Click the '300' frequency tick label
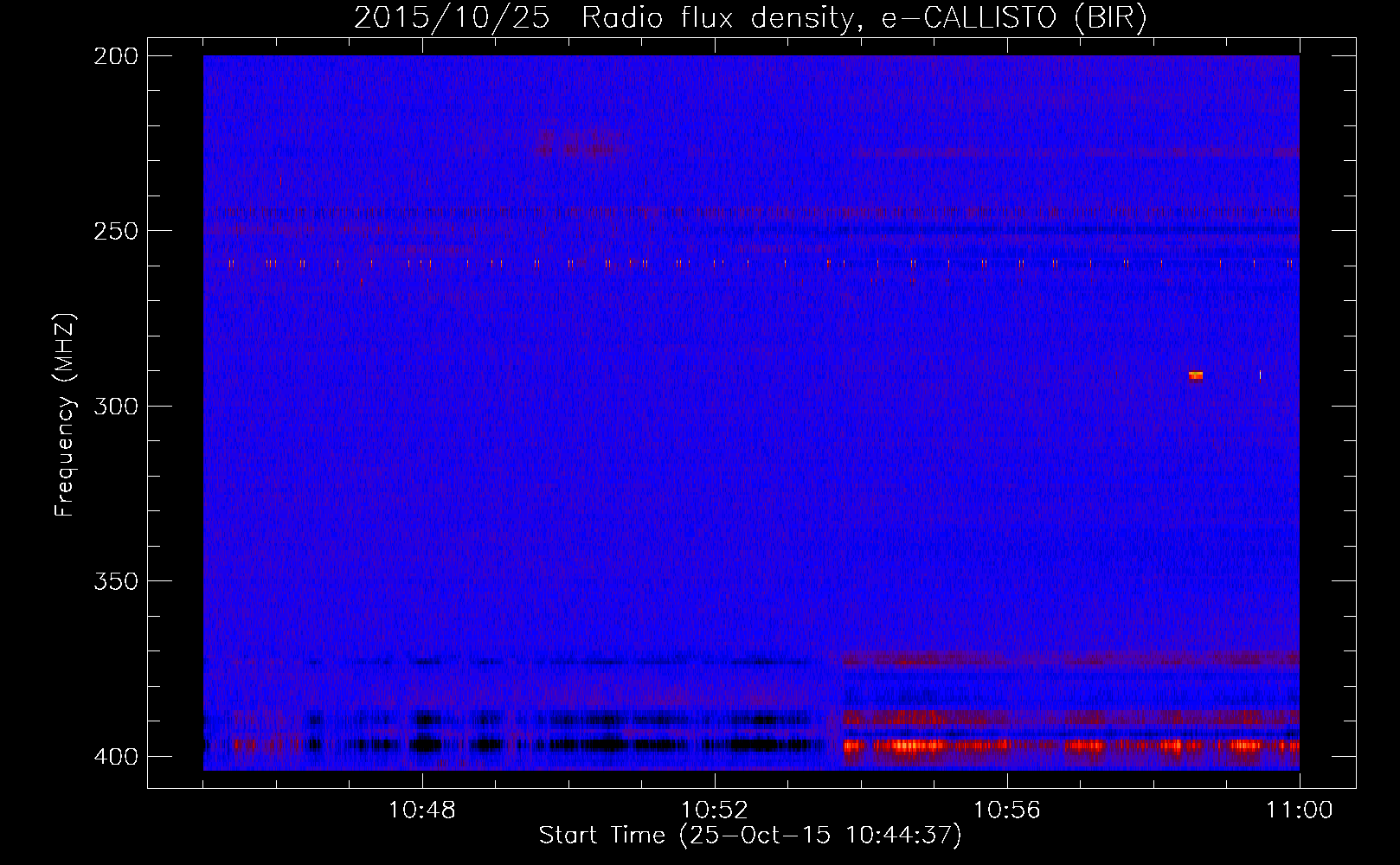Viewport: 1400px width, 865px height. [x=115, y=406]
